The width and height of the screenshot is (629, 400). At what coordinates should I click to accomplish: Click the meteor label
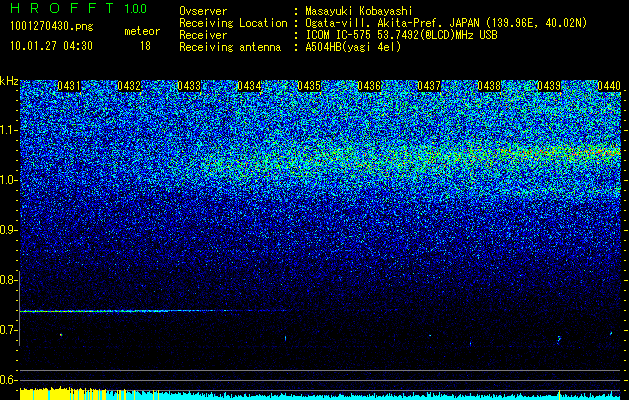(x=142, y=31)
